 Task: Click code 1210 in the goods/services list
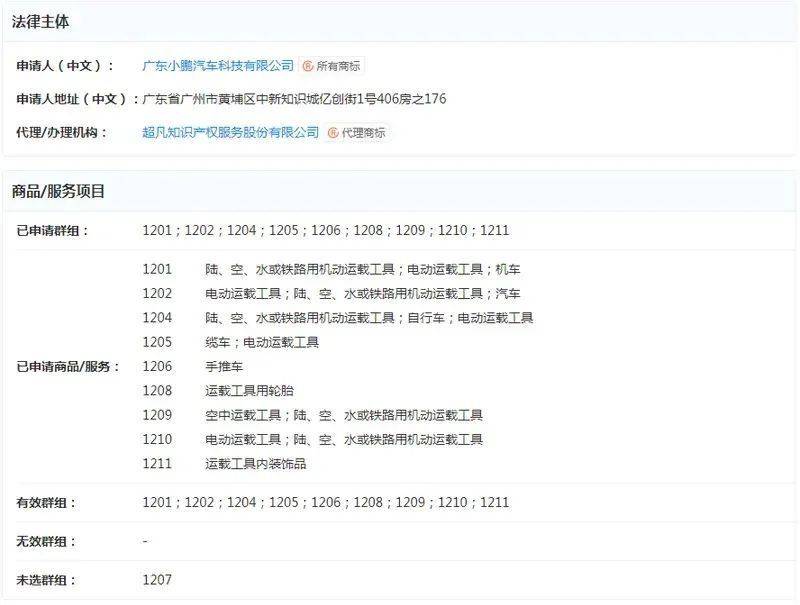click(157, 439)
